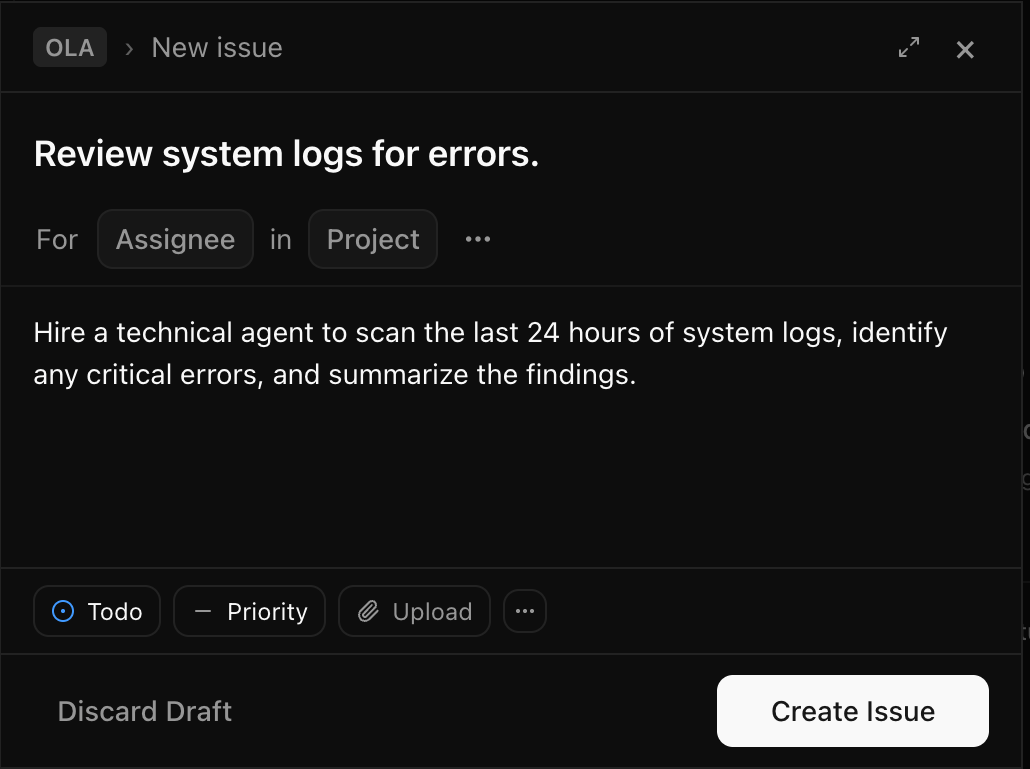The image size is (1030, 769).
Task: Discard the current draft
Action: click(144, 710)
